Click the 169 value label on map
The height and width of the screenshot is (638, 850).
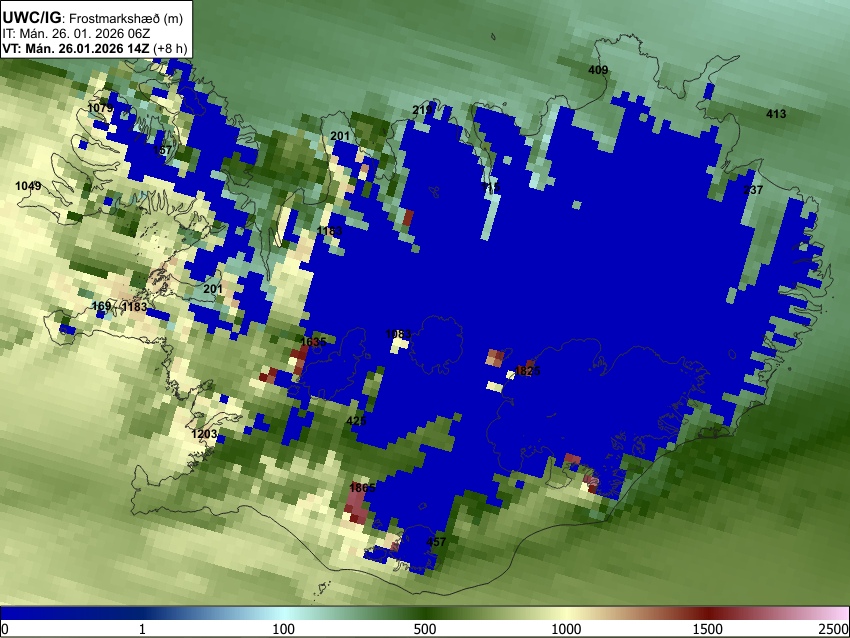pos(101,306)
